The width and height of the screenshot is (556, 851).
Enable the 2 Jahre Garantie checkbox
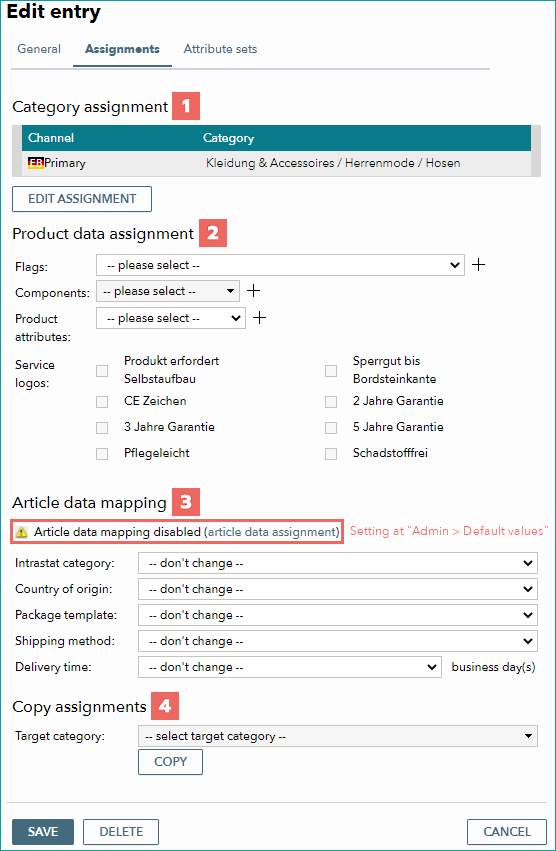click(331, 402)
